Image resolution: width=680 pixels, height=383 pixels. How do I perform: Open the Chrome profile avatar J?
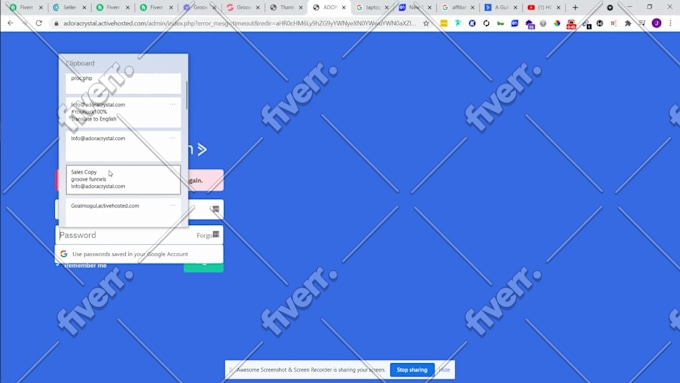pyautogui.click(x=657, y=23)
